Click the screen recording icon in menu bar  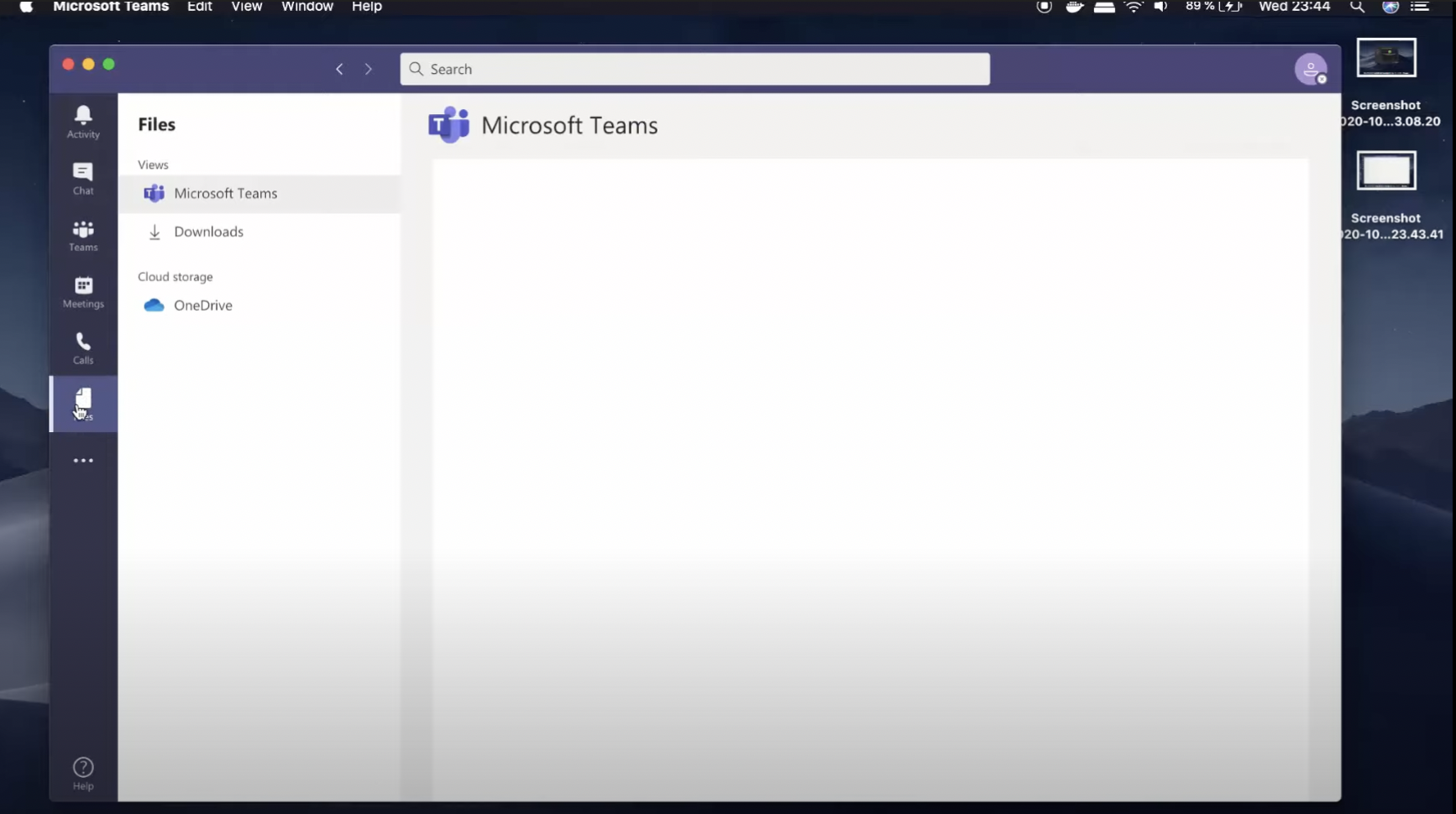(1044, 7)
